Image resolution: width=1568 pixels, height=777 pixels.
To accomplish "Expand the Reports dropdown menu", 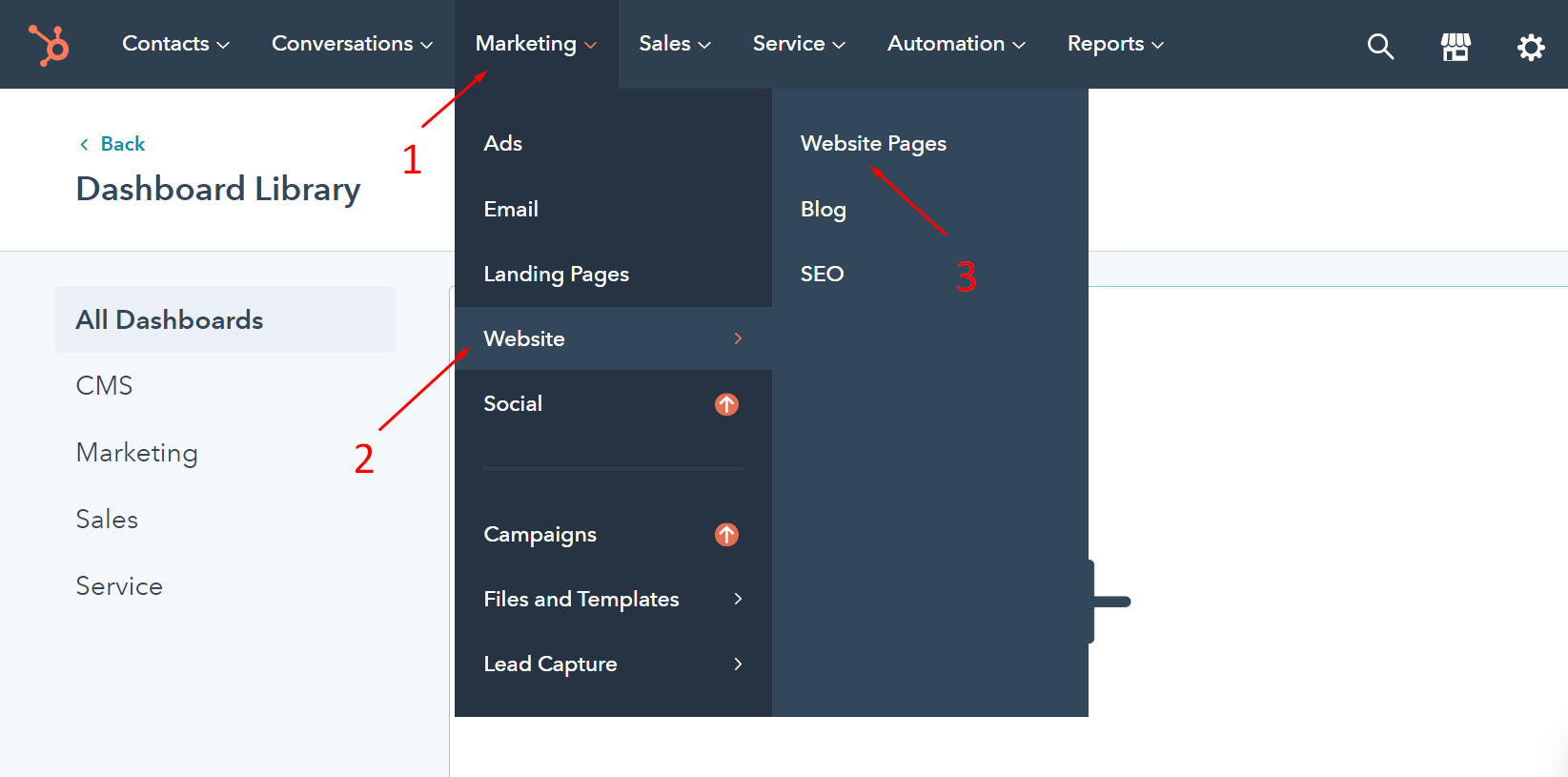I will (1115, 44).
